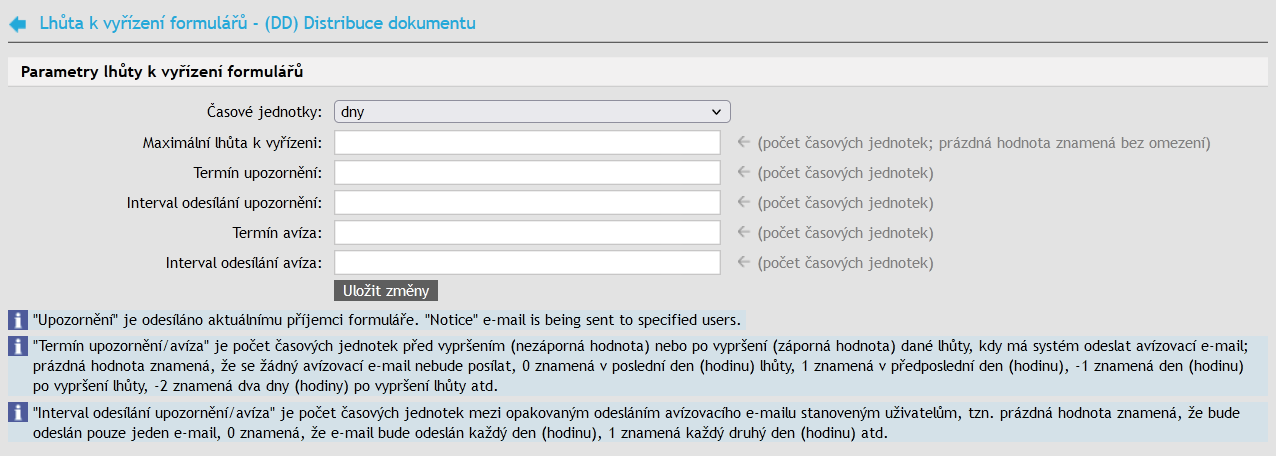
Task: Click the Parametry lhůty section header
Action: point(162,72)
